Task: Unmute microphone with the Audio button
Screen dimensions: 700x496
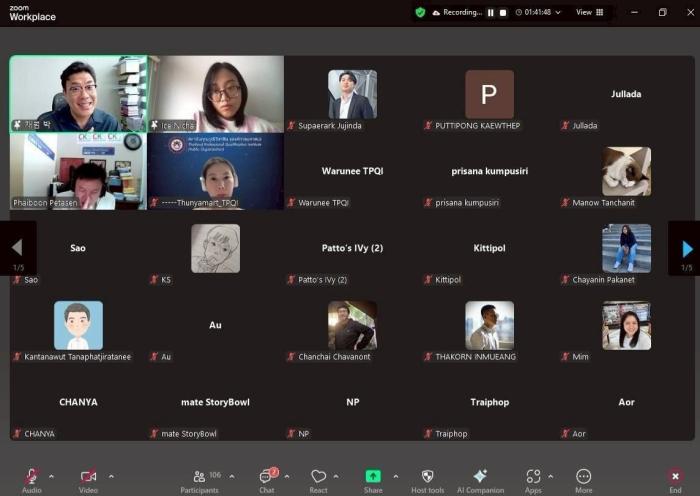Action: pos(31,481)
